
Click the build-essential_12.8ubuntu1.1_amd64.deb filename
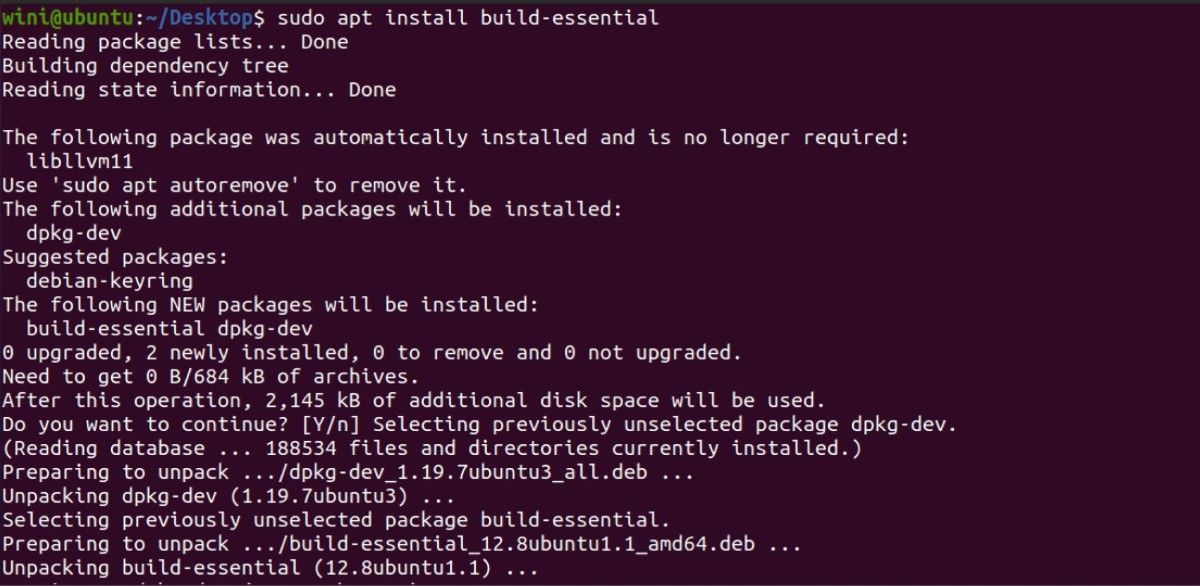click(x=520, y=544)
